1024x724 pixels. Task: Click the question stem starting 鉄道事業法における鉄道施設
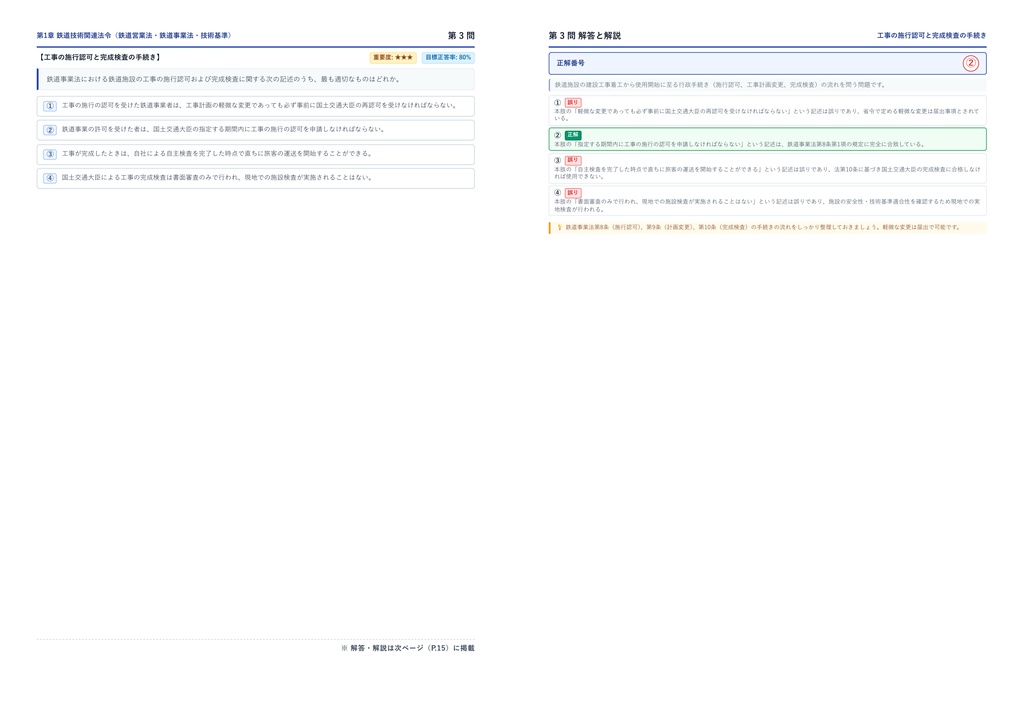tap(223, 79)
